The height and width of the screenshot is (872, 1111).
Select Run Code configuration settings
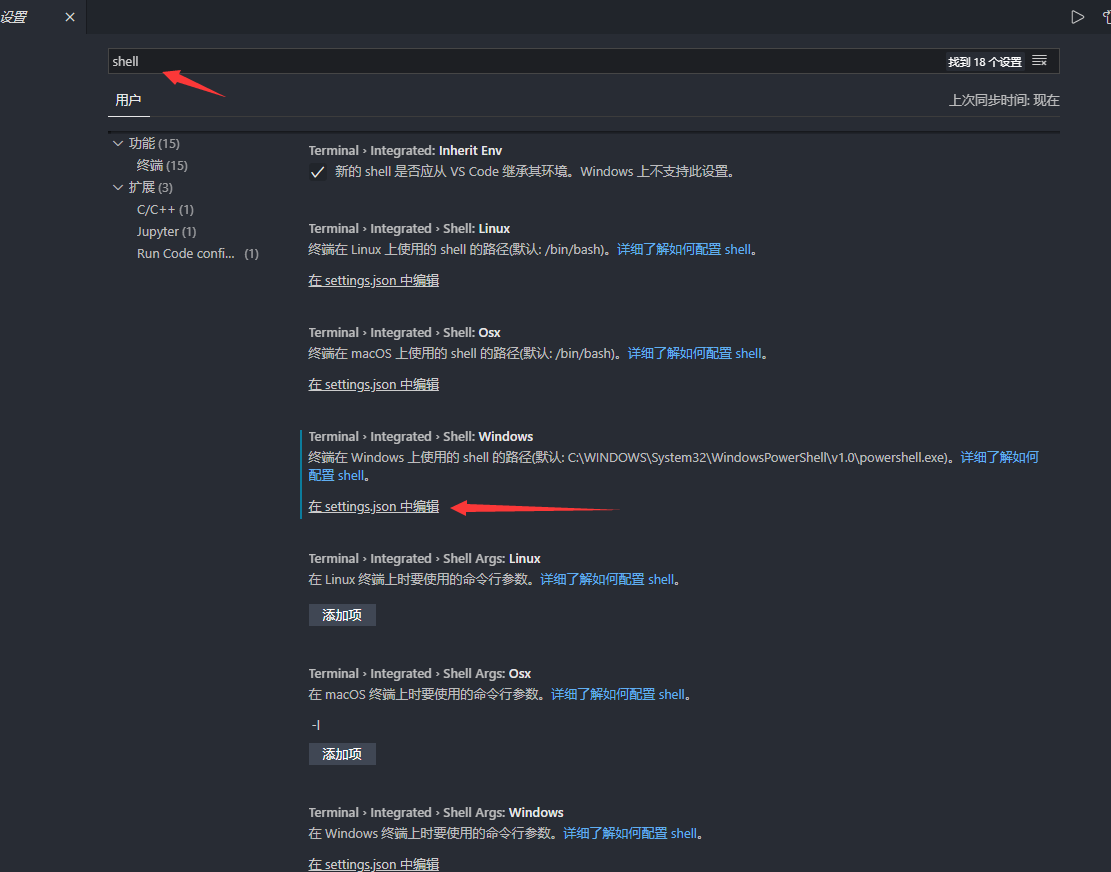[186, 253]
